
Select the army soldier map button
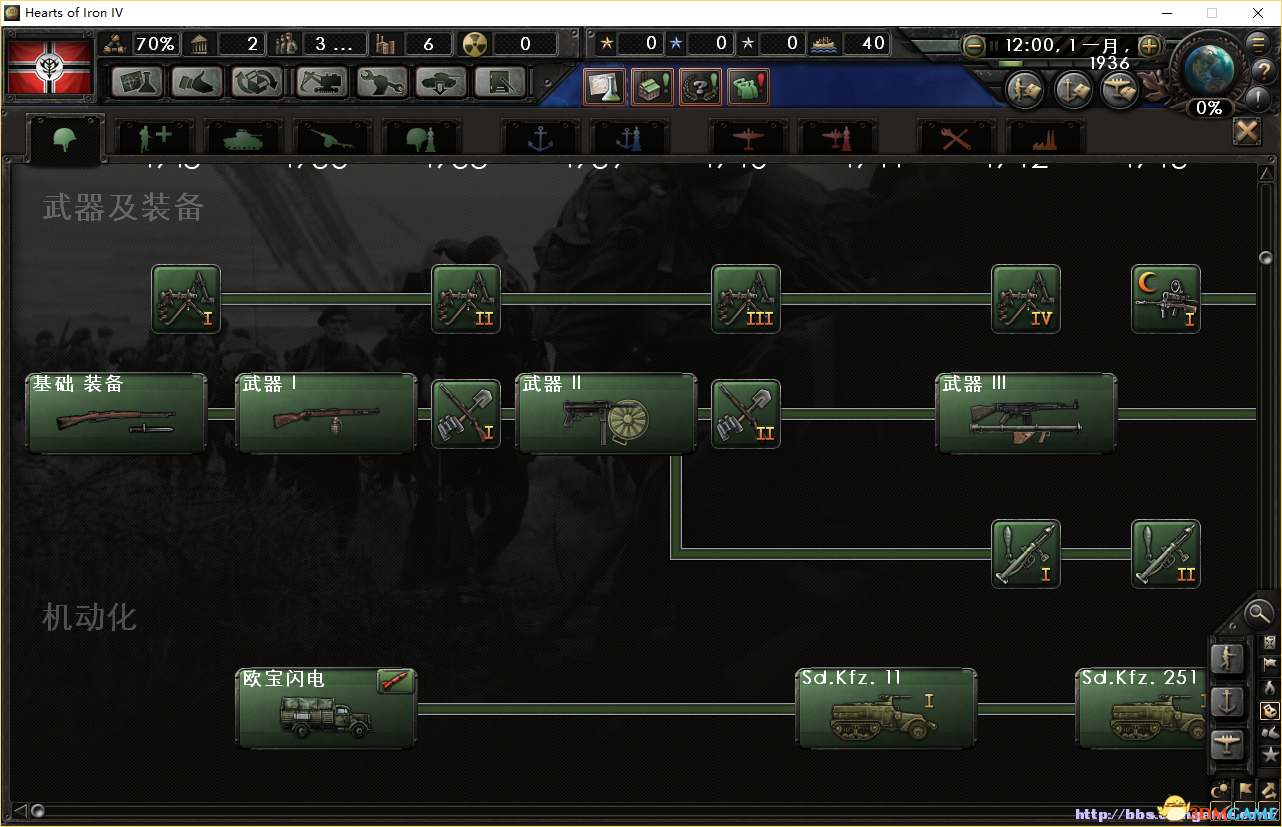point(1227,658)
